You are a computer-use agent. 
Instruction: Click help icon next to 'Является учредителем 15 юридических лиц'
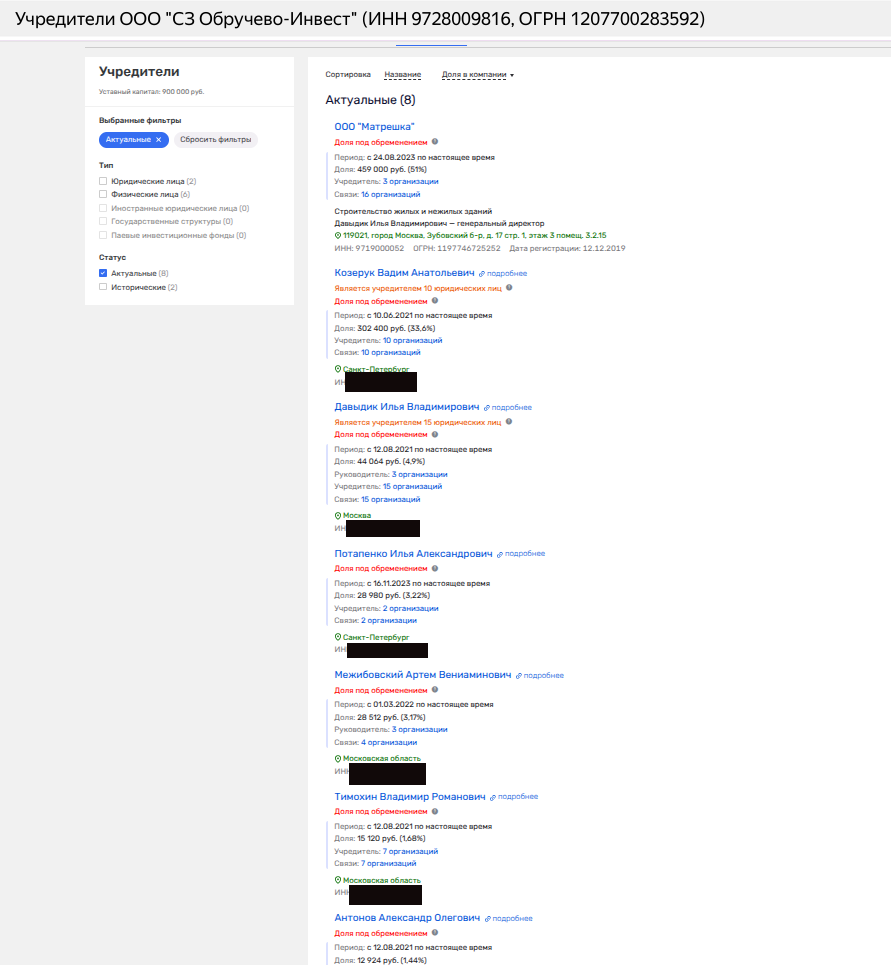coord(509,422)
